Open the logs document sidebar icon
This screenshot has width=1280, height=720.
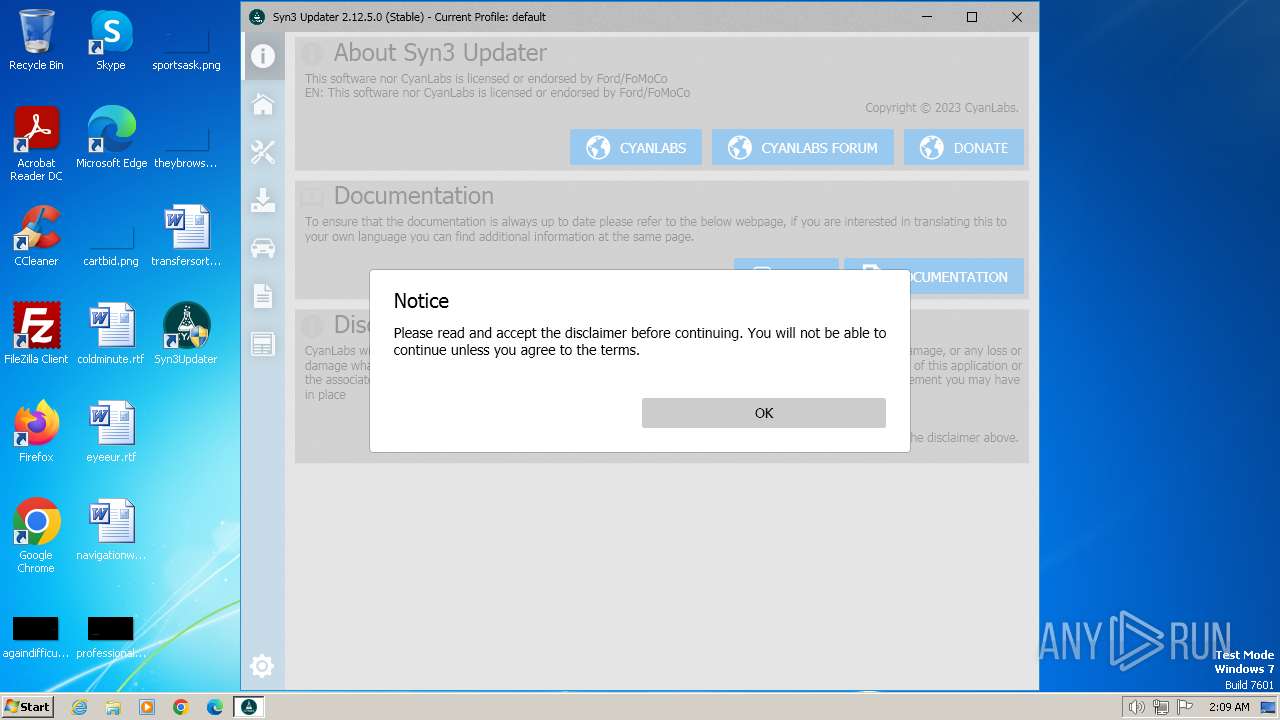[x=263, y=296]
